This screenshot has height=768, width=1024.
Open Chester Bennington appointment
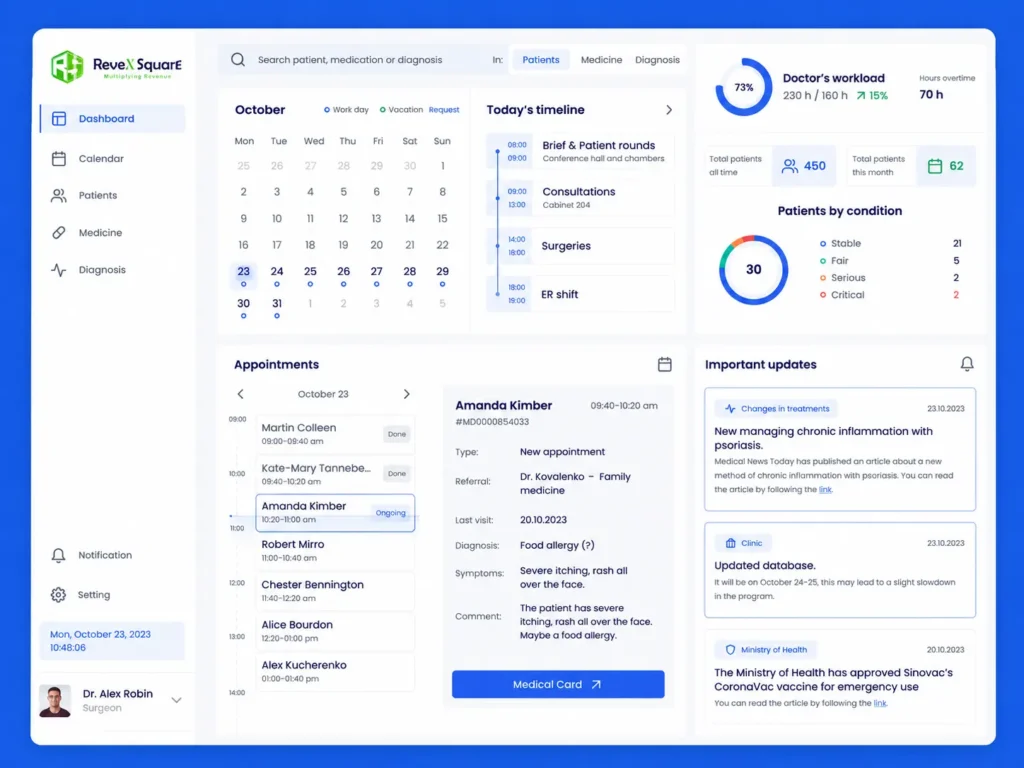coord(335,591)
